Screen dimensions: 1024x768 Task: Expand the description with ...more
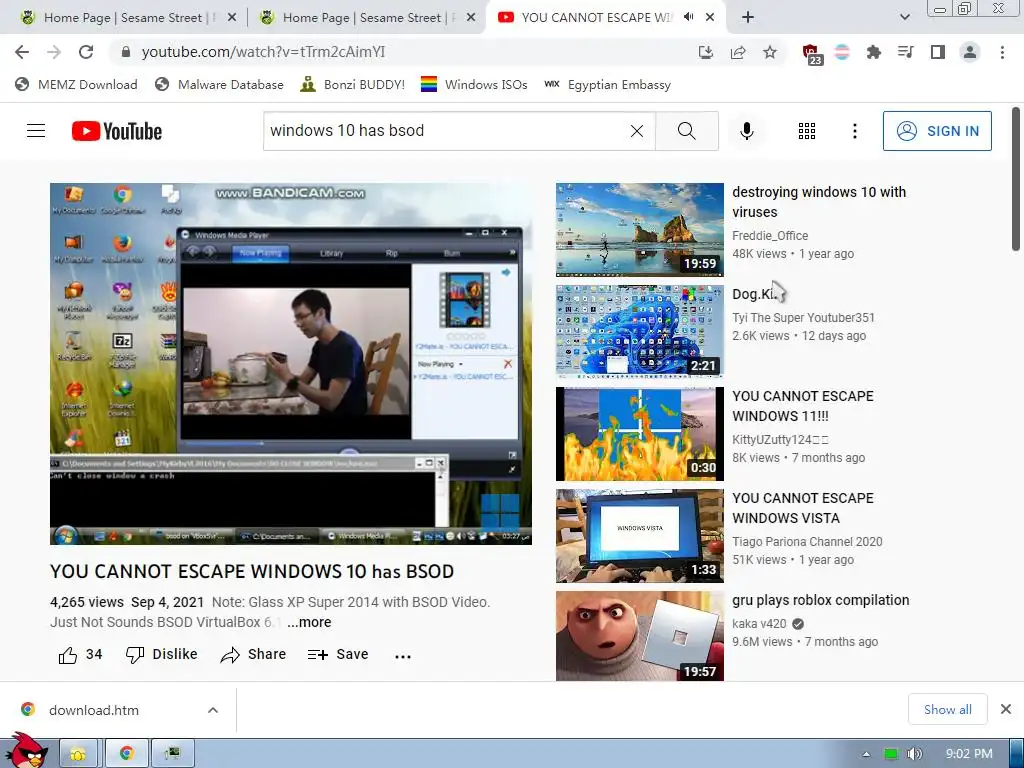309,622
